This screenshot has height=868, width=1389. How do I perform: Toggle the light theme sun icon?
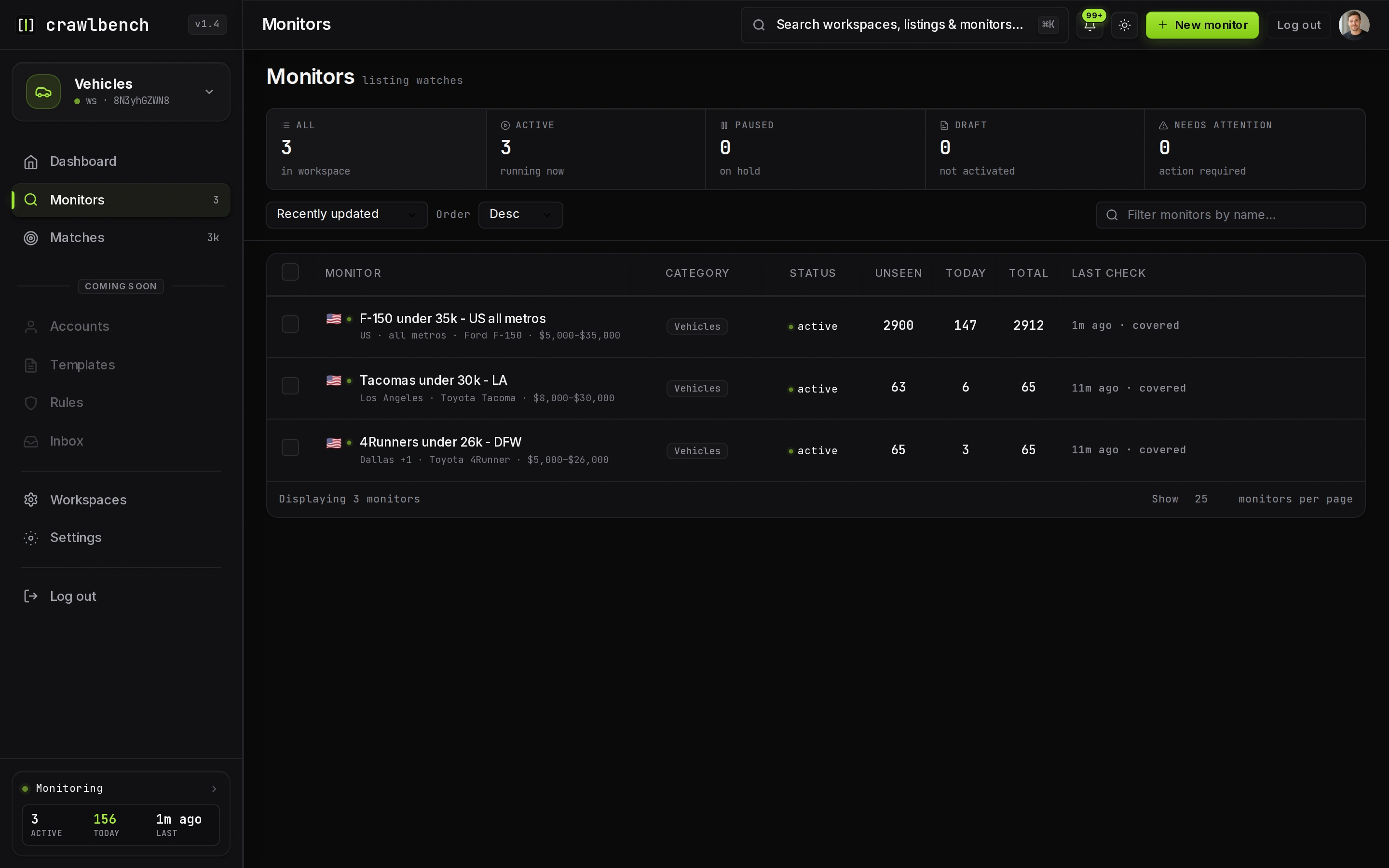[1124, 25]
